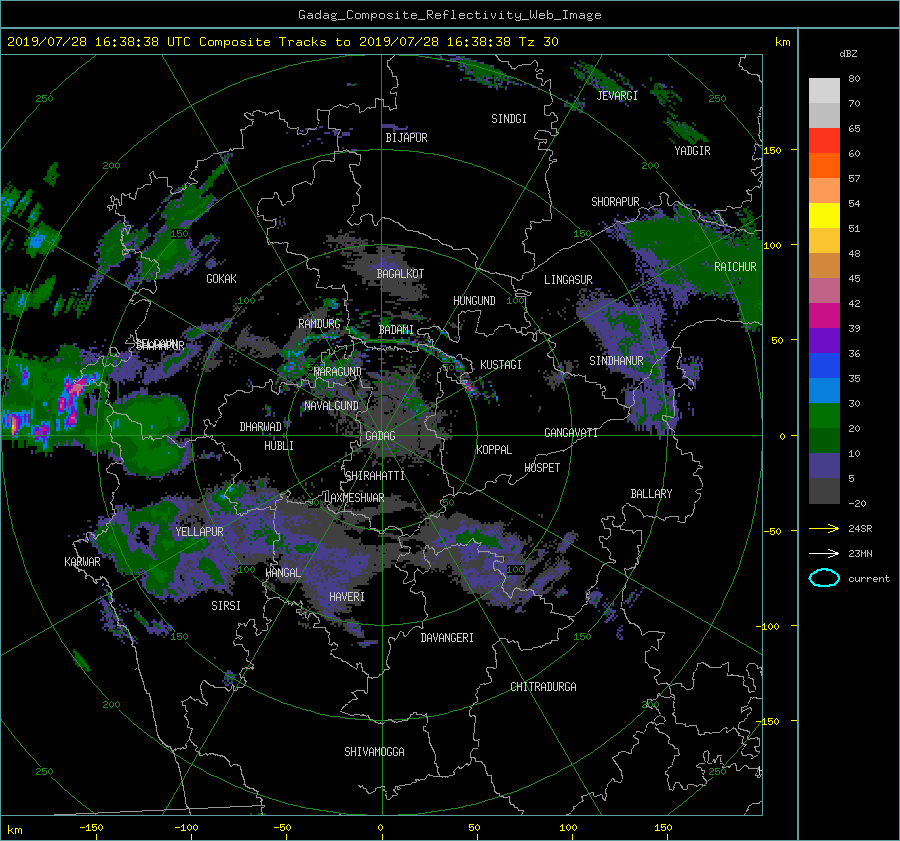Click the yellow 24SR arrow legend icon

(824, 528)
